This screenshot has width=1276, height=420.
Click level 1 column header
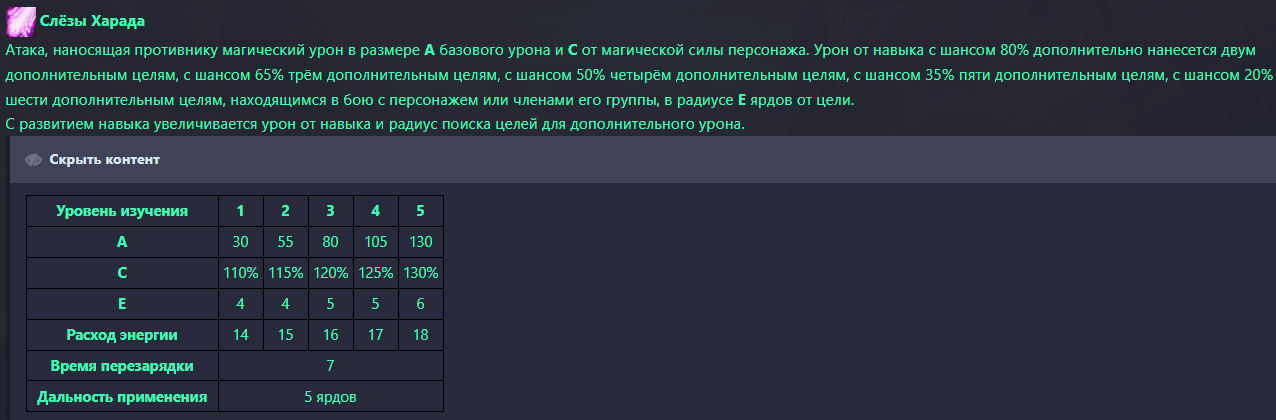(x=240, y=211)
